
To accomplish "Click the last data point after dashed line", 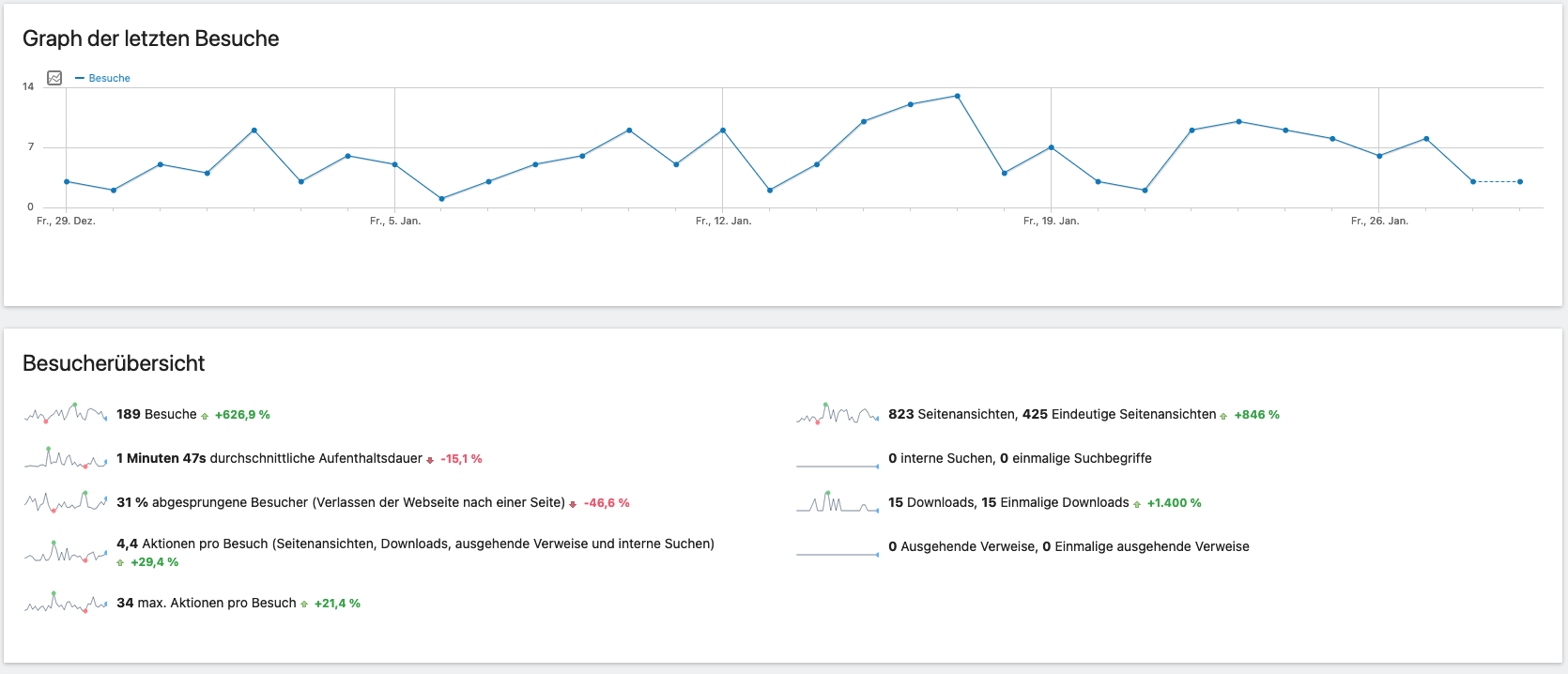I will 1520,182.
